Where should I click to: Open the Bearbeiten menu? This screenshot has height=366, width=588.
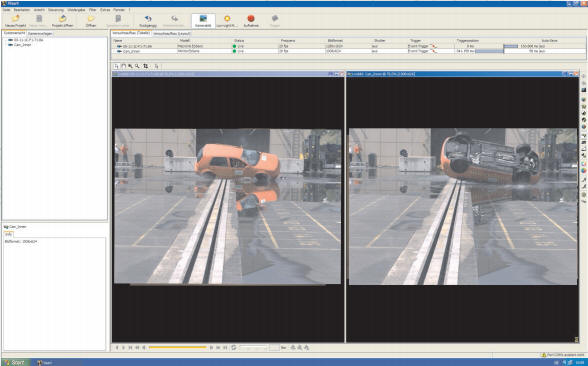[x=22, y=10]
